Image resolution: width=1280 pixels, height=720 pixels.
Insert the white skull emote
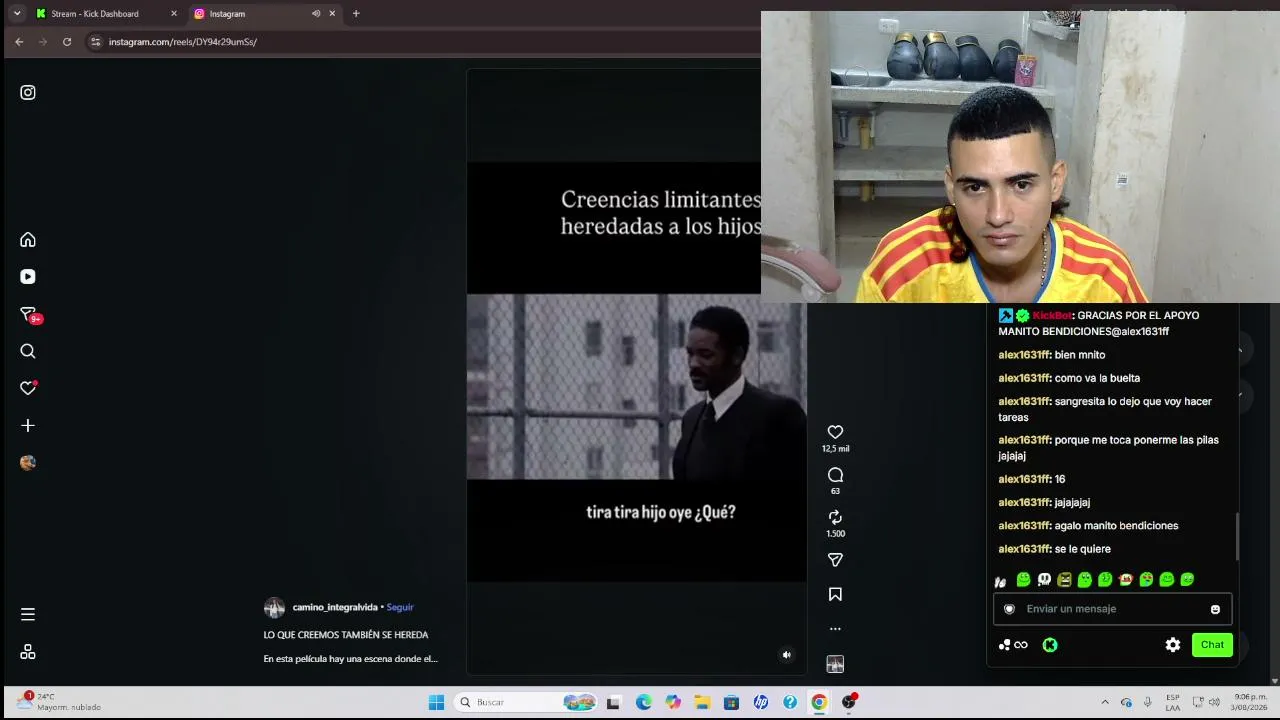click(1044, 580)
